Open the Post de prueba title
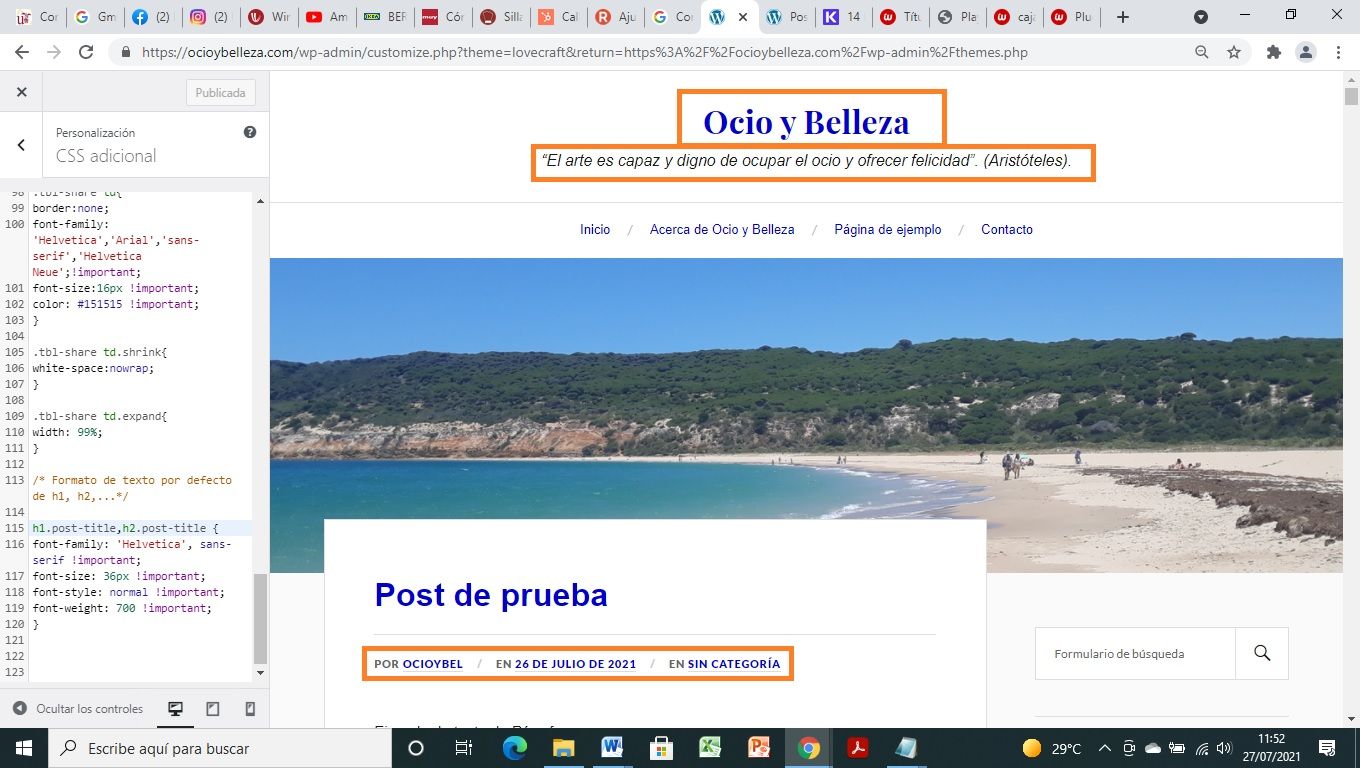 (x=491, y=595)
